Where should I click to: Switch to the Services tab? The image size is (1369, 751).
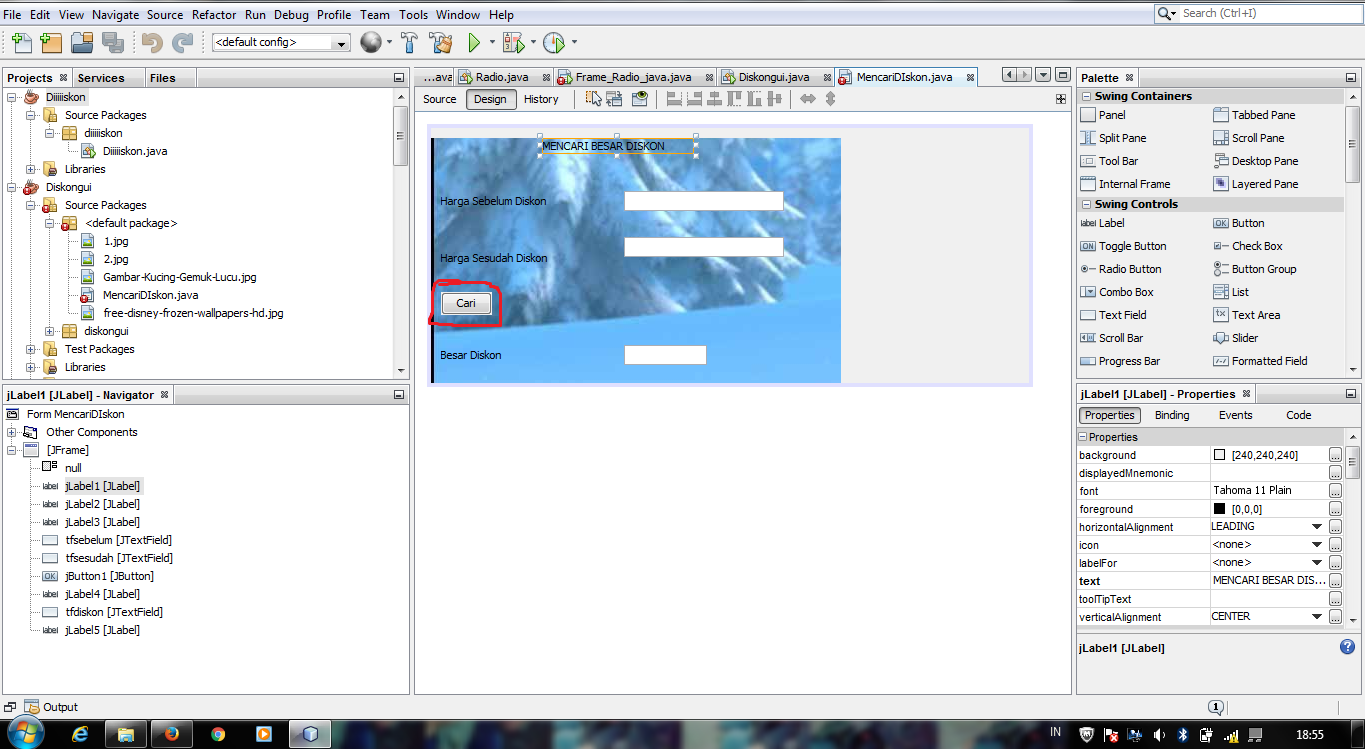click(101, 78)
